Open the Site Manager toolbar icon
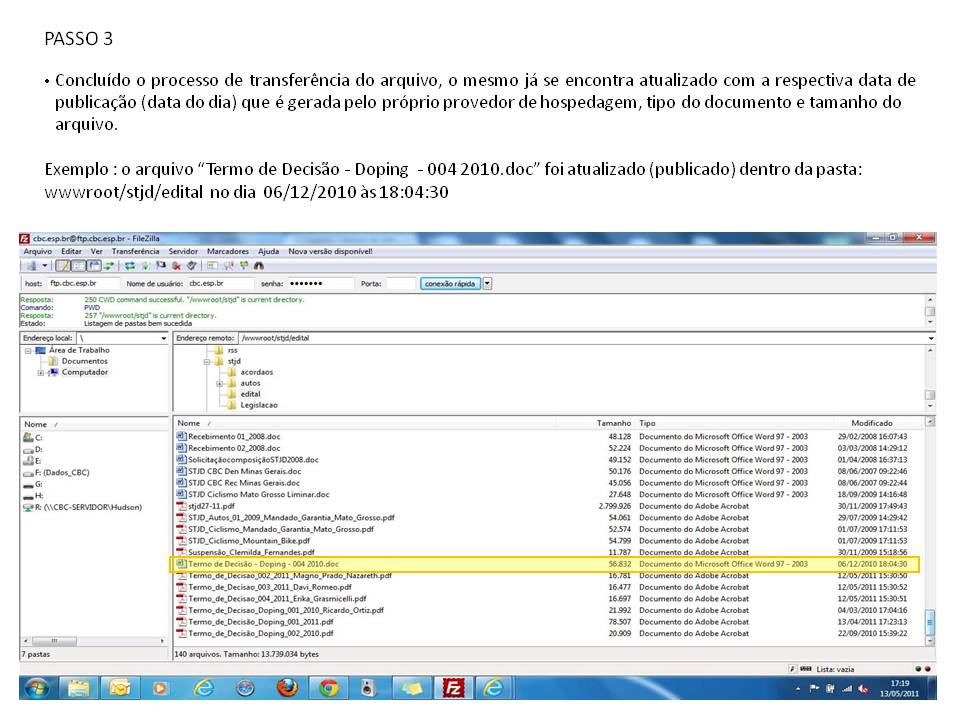Image resolution: width=960 pixels, height=720 pixels. coord(29,266)
